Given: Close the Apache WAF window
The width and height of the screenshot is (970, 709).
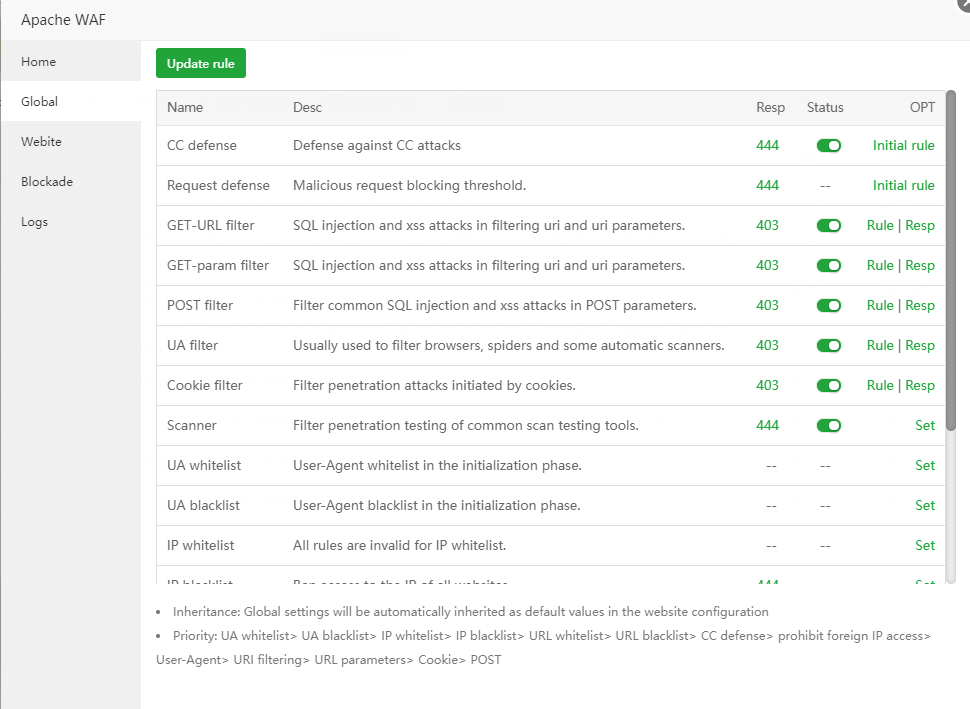Looking at the screenshot, I should click(x=963, y=4).
